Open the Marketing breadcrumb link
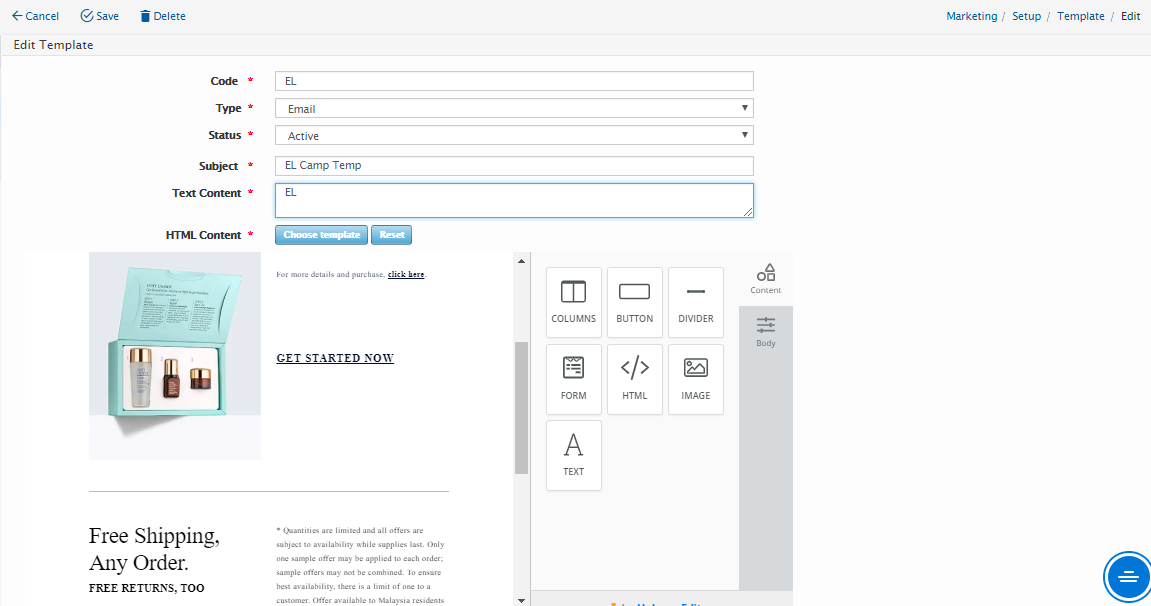Screen dimensions: 1151x606 pos(971,16)
